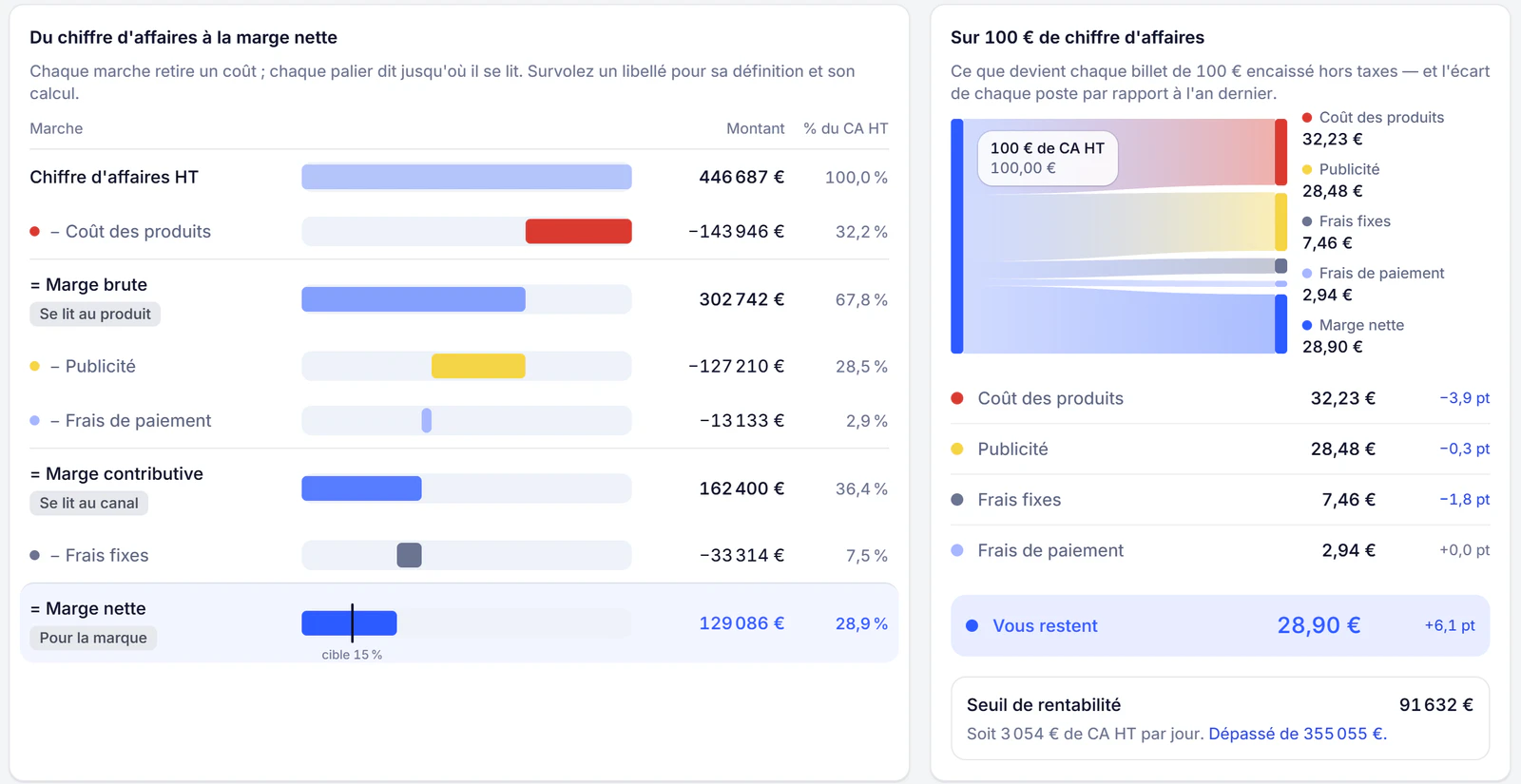This screenshot has width=1521, height=784.
Task: Click the '+0,0 pt' delta for Frais de paiement
Action: point(1464,550)
